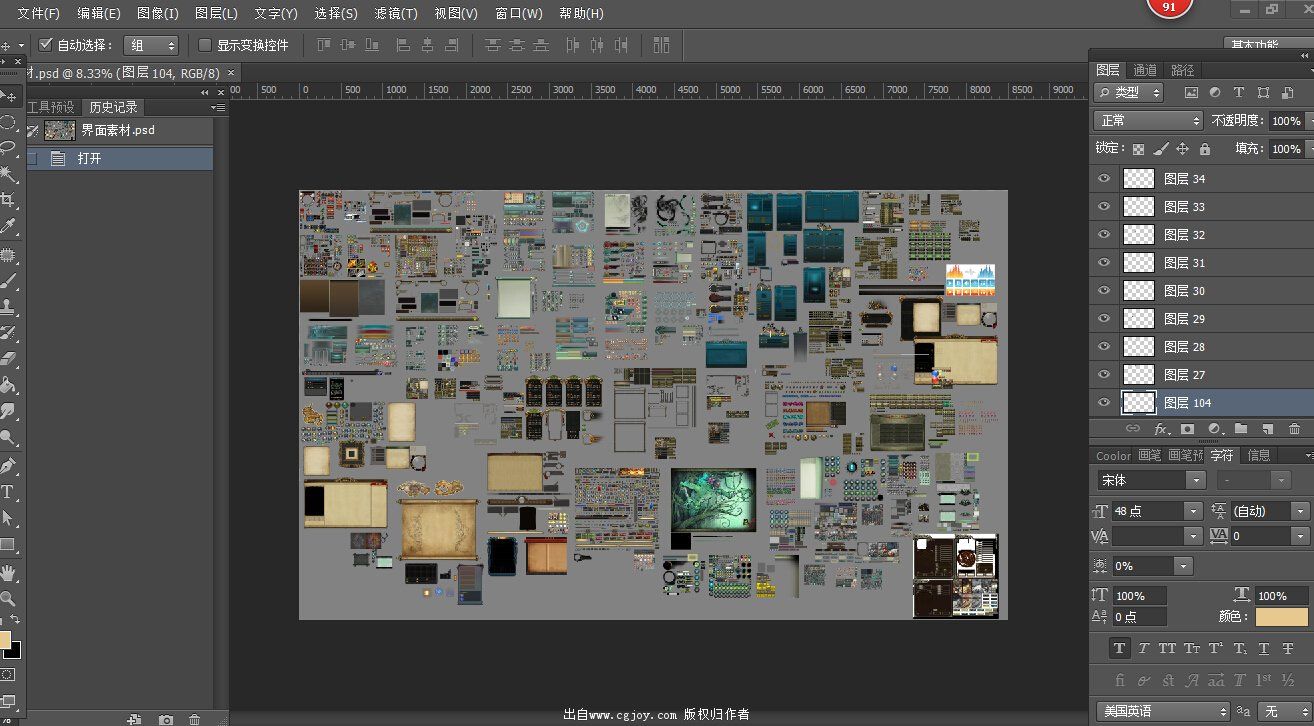Hide layer 图层 34

click(1104, 179)
